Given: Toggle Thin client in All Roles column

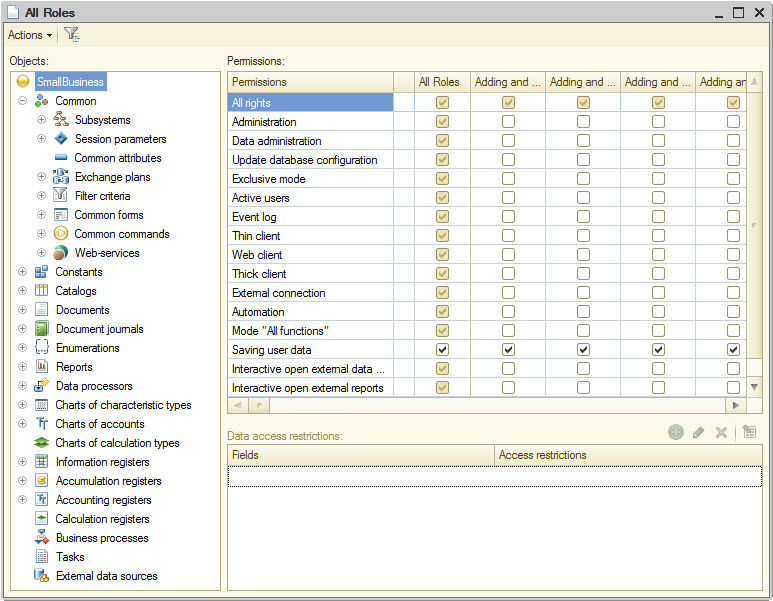Looking at the screenshot, I should click(442, 235).
